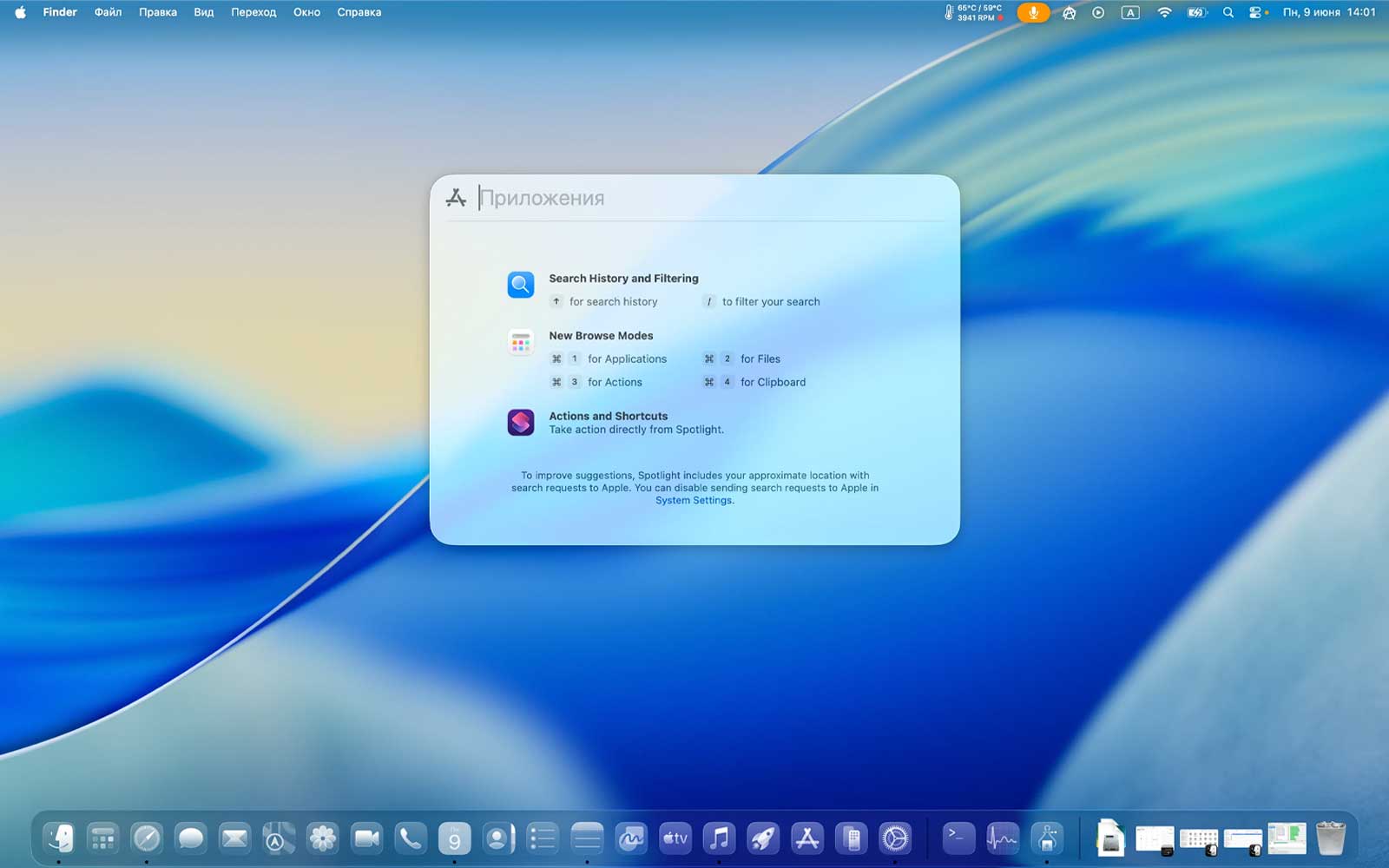
Task: Click the play circle menu bar icon
Action: pyautogui.click(x=1098, y=12)
